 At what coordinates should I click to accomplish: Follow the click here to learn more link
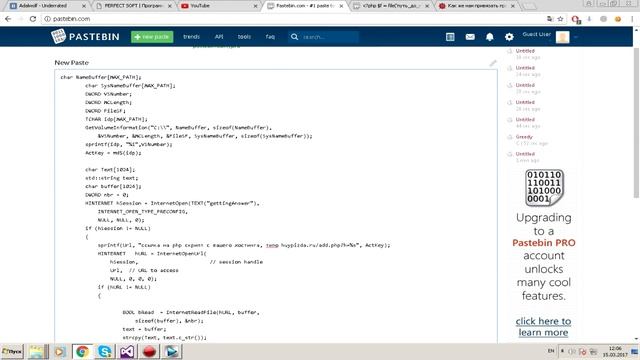pos(543,327)
